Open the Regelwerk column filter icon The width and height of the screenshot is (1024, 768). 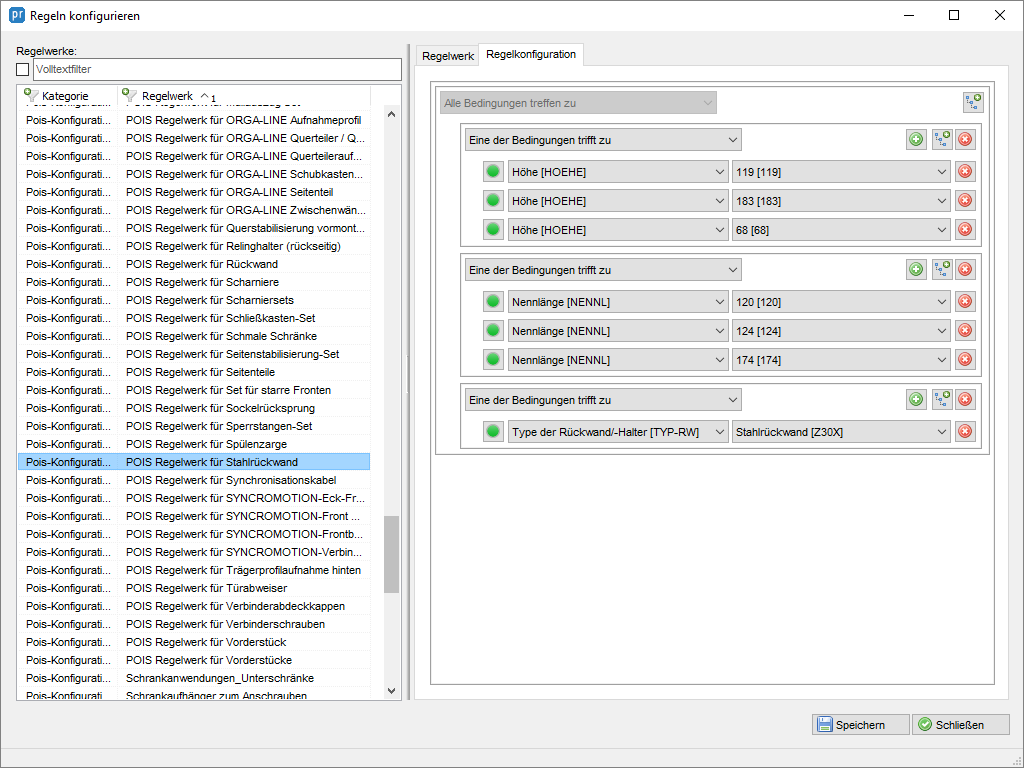129,95
